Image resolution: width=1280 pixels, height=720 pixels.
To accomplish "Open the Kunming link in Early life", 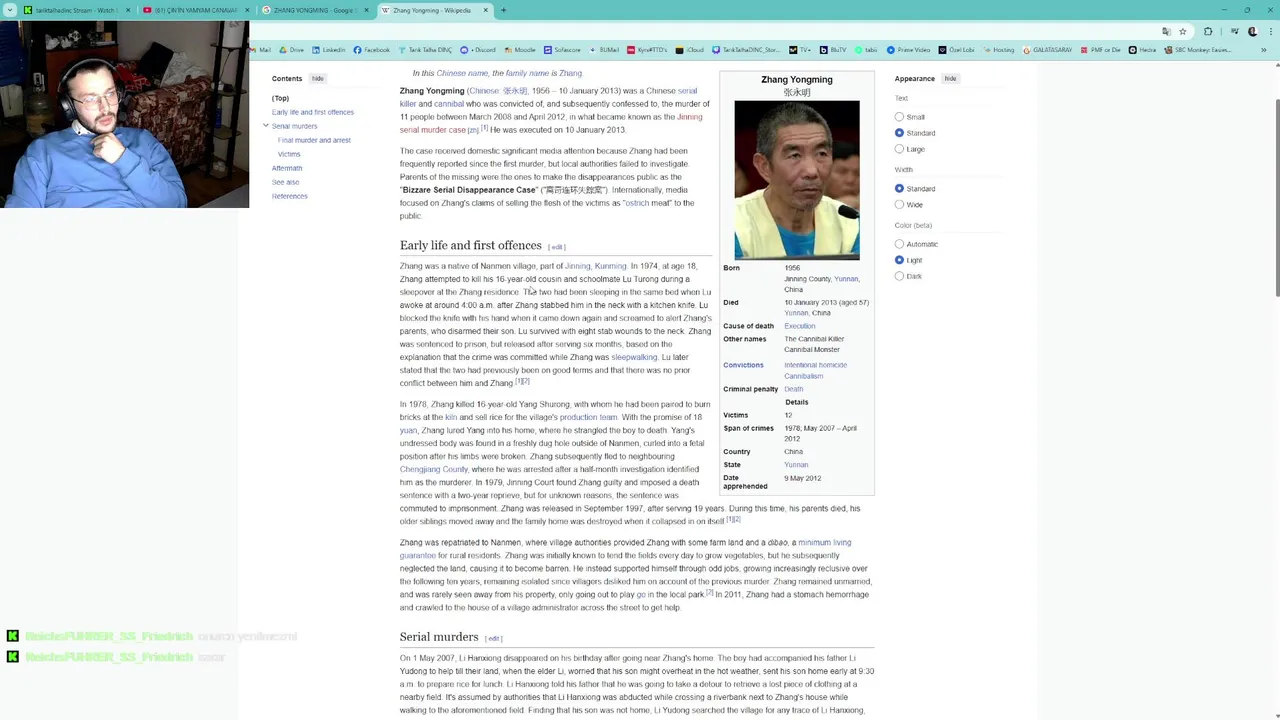I will pyautogui.click(x=610, y=266).
